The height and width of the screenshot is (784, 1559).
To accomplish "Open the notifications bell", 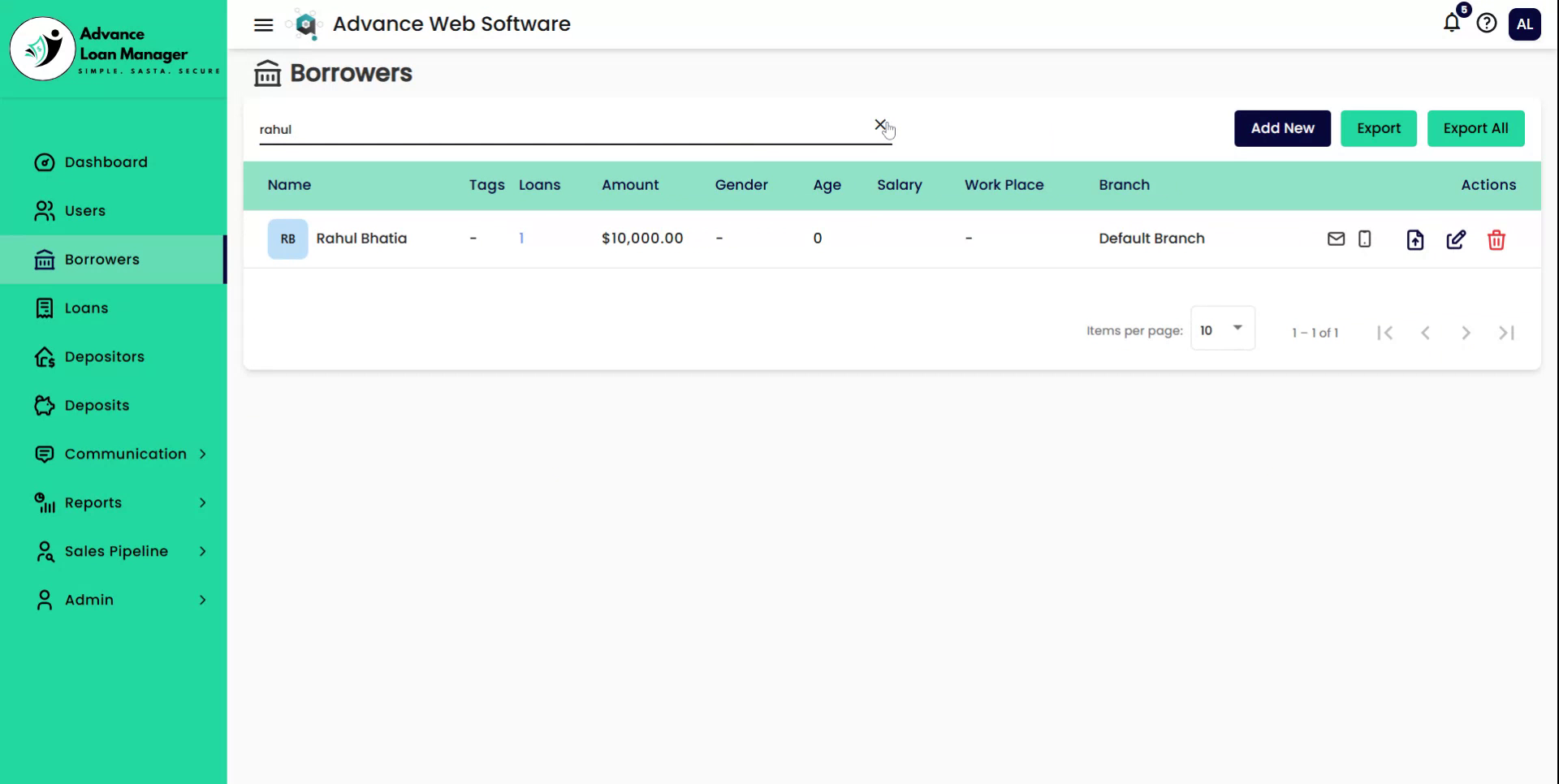I will pos(1452,23).
